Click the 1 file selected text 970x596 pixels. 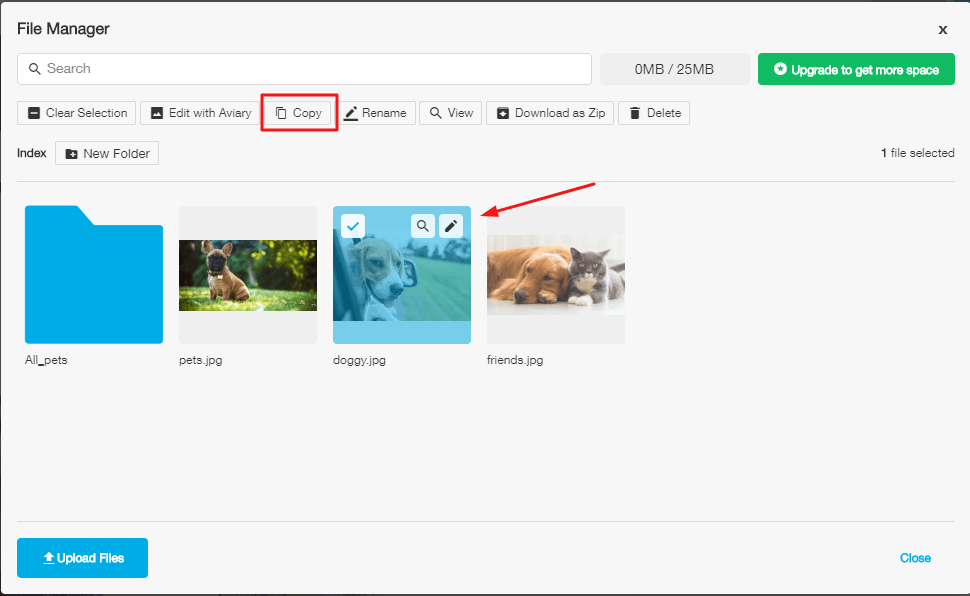click(x=917, y=153)
